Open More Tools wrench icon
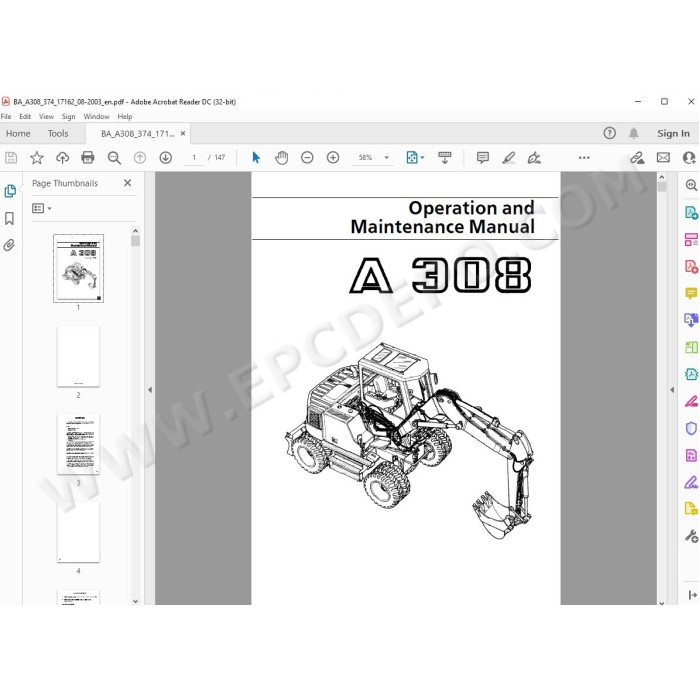 [x=691, y=536]
